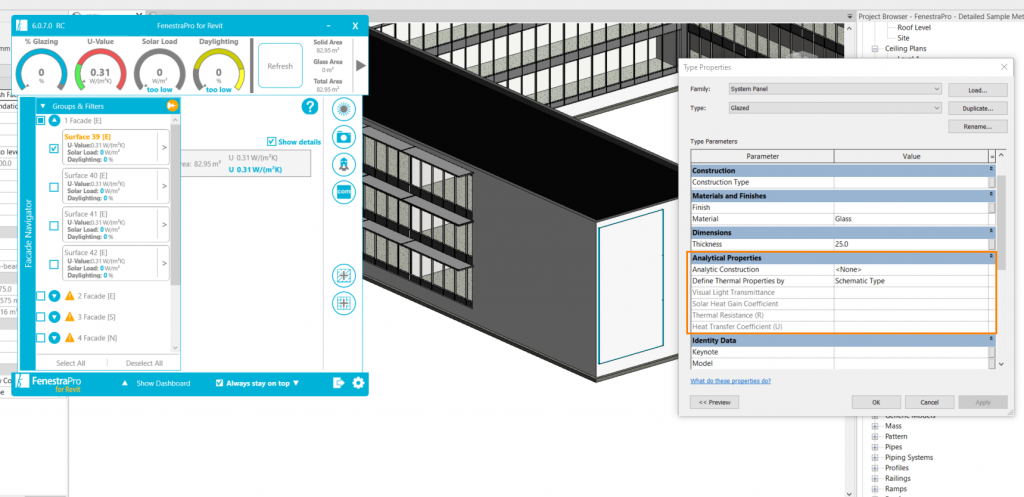Uncheck the Surface 39 [E] checkbox
The height and width of the screenshot is (497, 1024).
click(x=54, y=148)
